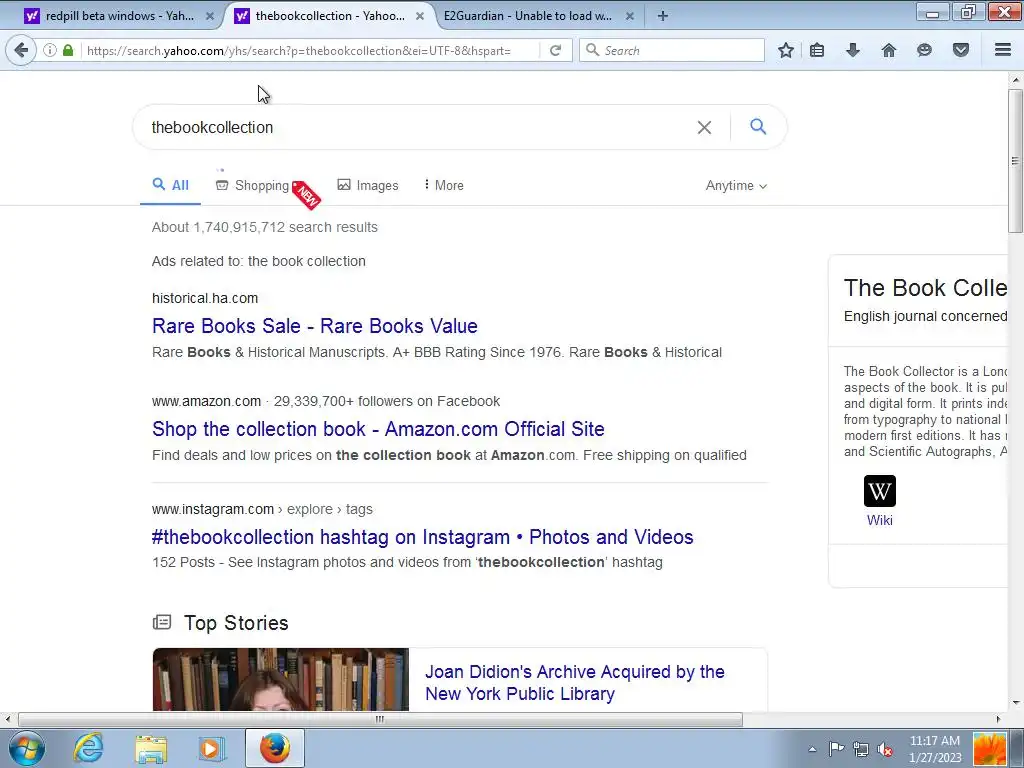Open Windows Explorer folder in taskbar
Image resolution: width=1024 pixels, height=768 pixels.
coord(151,749)
